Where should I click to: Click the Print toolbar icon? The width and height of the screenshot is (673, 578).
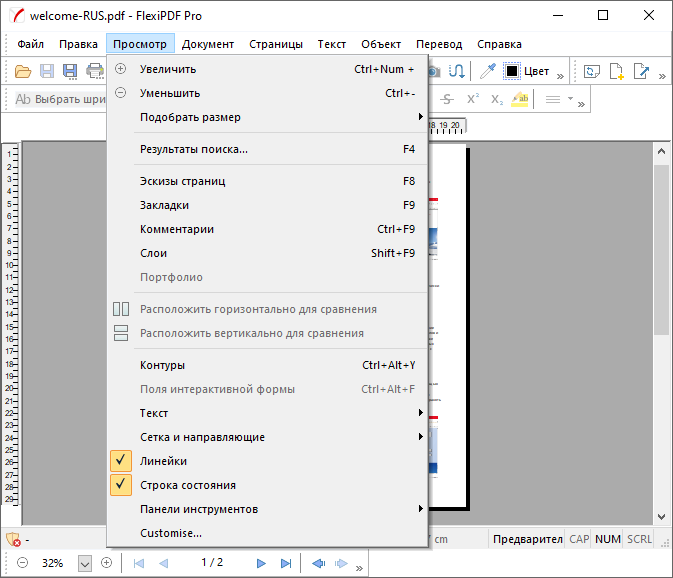pos(95,71)
